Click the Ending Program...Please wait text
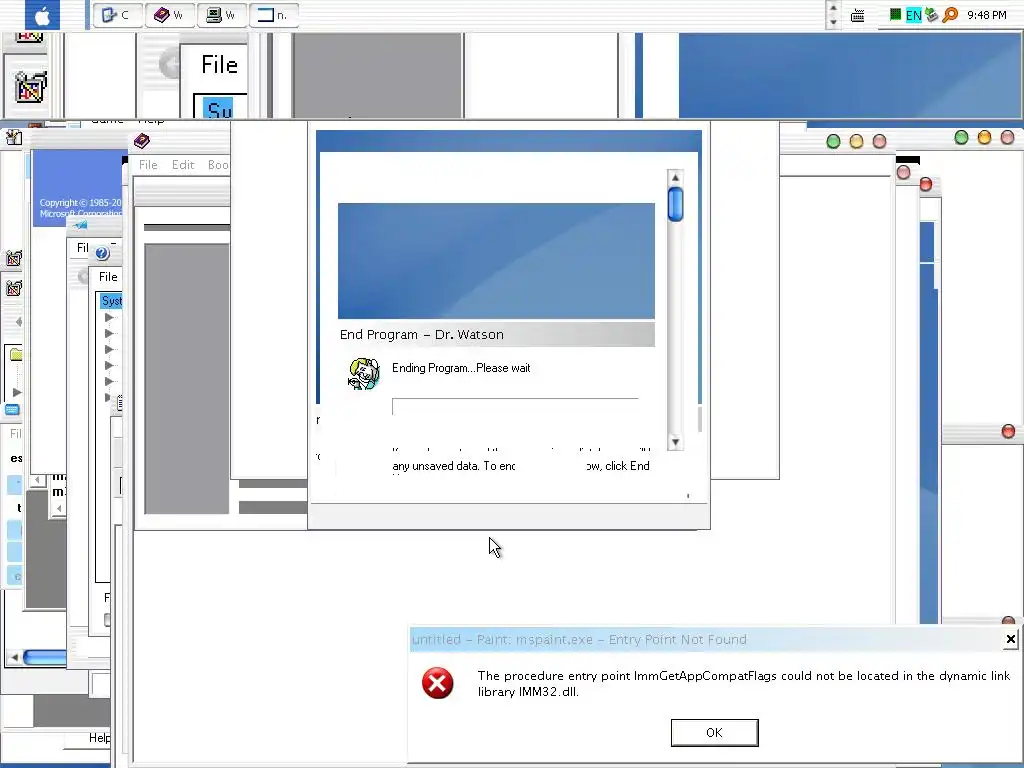 [461, 368]
